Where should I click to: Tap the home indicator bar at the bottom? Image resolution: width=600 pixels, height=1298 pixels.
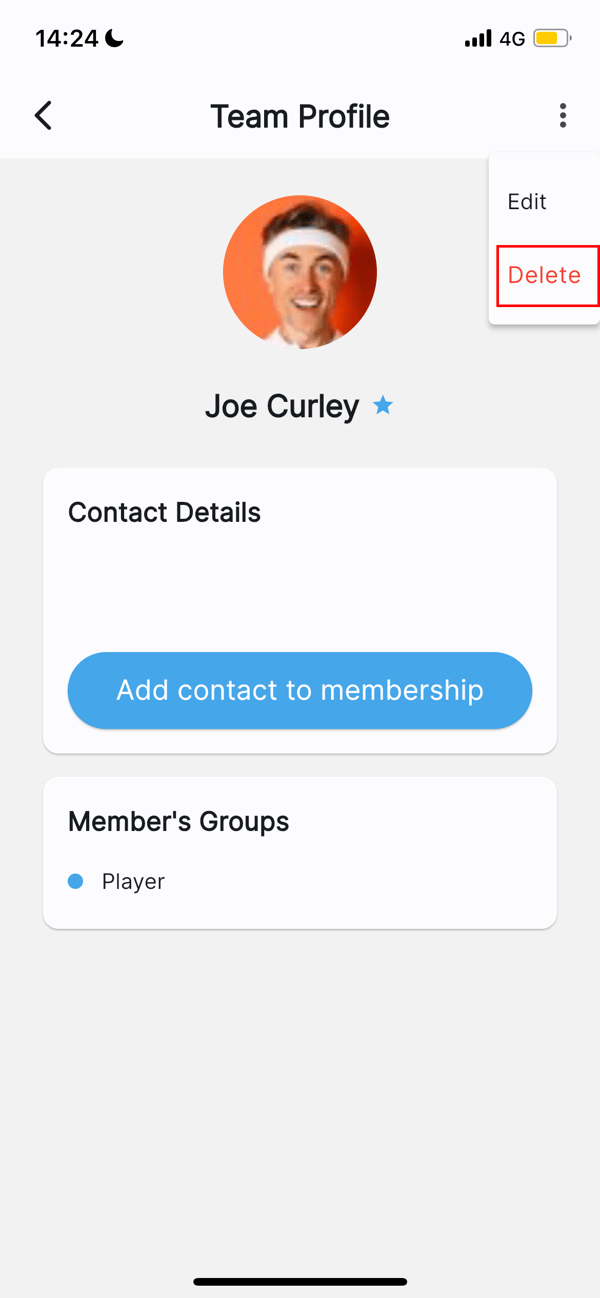tap(300, 1281)
